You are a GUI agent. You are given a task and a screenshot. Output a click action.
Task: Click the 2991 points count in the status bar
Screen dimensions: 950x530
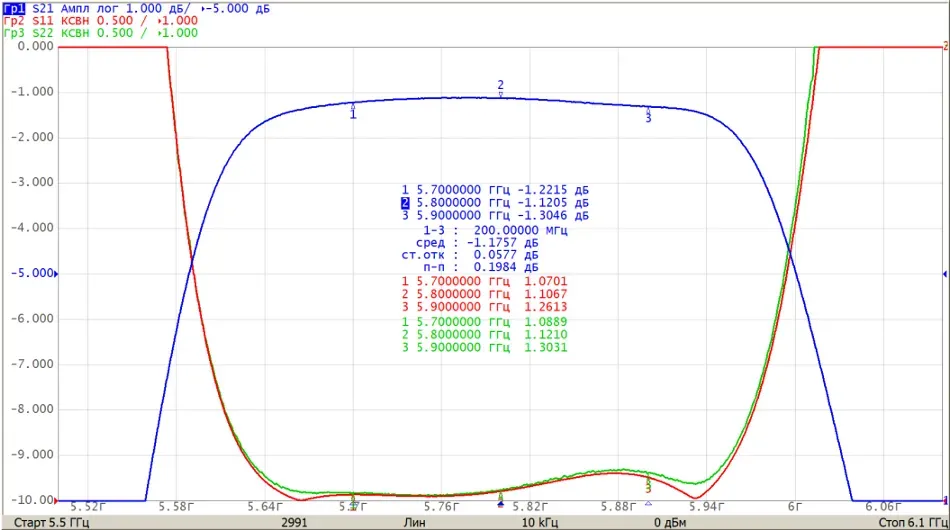(x=294, y=523)
